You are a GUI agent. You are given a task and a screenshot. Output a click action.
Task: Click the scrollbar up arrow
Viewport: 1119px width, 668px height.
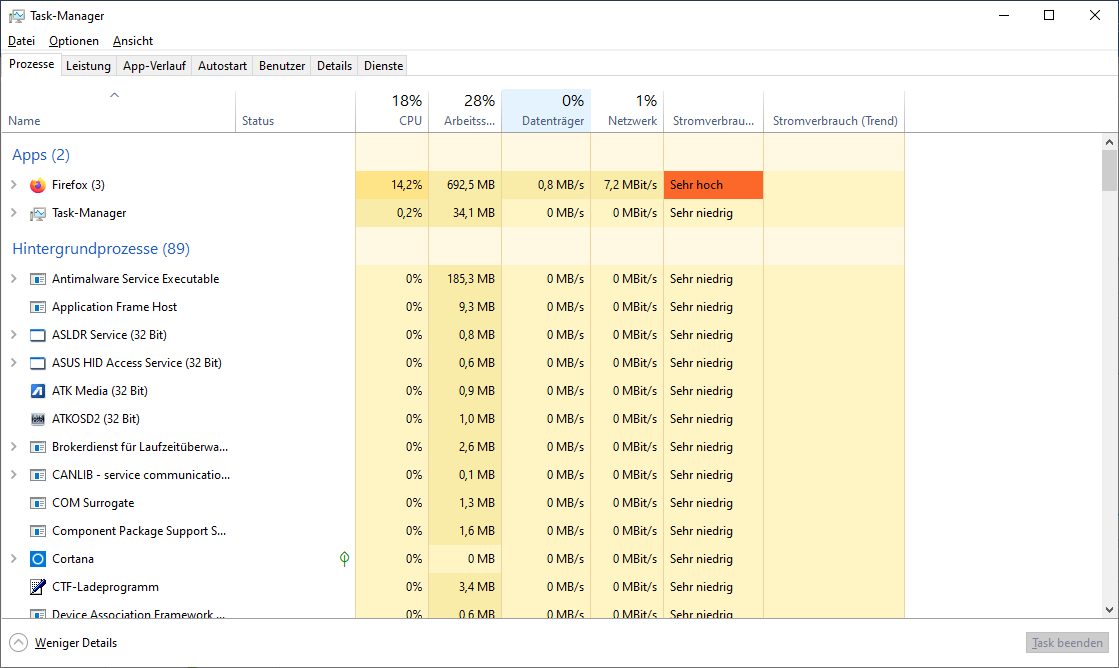click(1109, 142)
